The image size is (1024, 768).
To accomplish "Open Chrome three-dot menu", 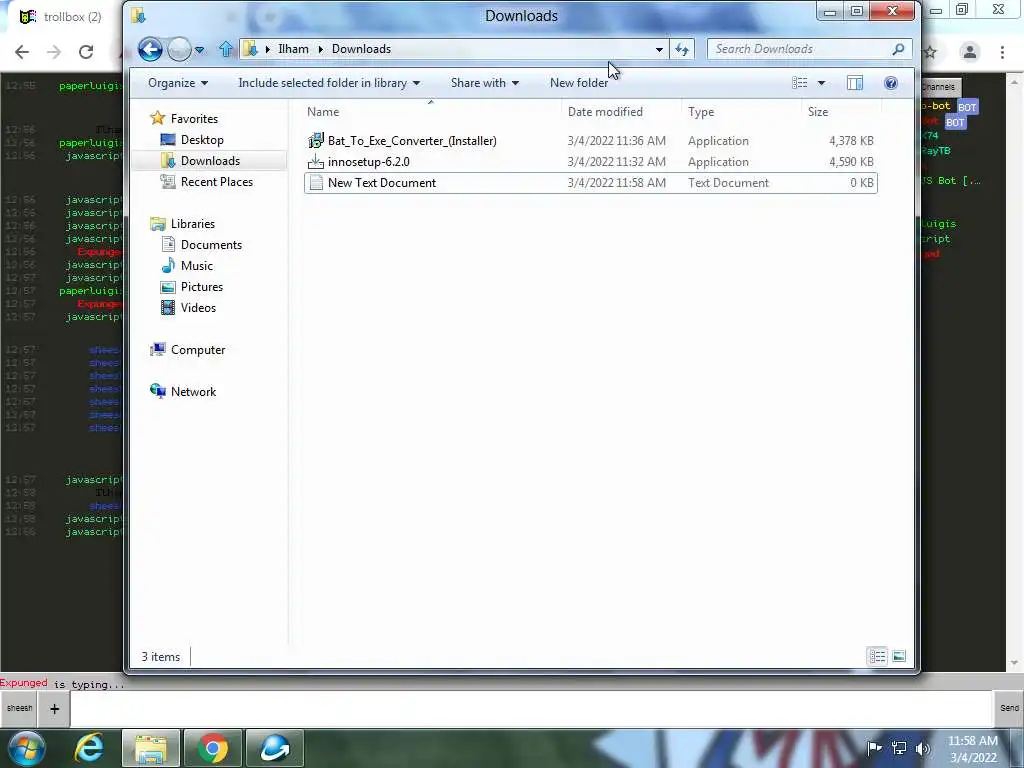I will coord(1002,52).
